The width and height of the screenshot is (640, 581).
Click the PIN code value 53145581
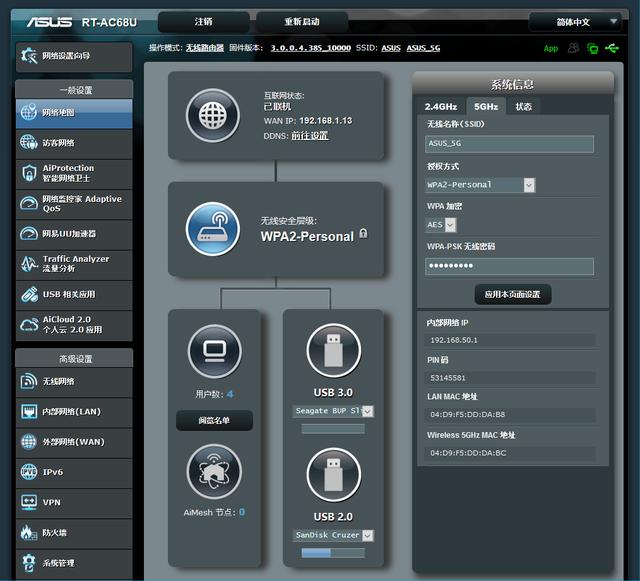point(448,378)
